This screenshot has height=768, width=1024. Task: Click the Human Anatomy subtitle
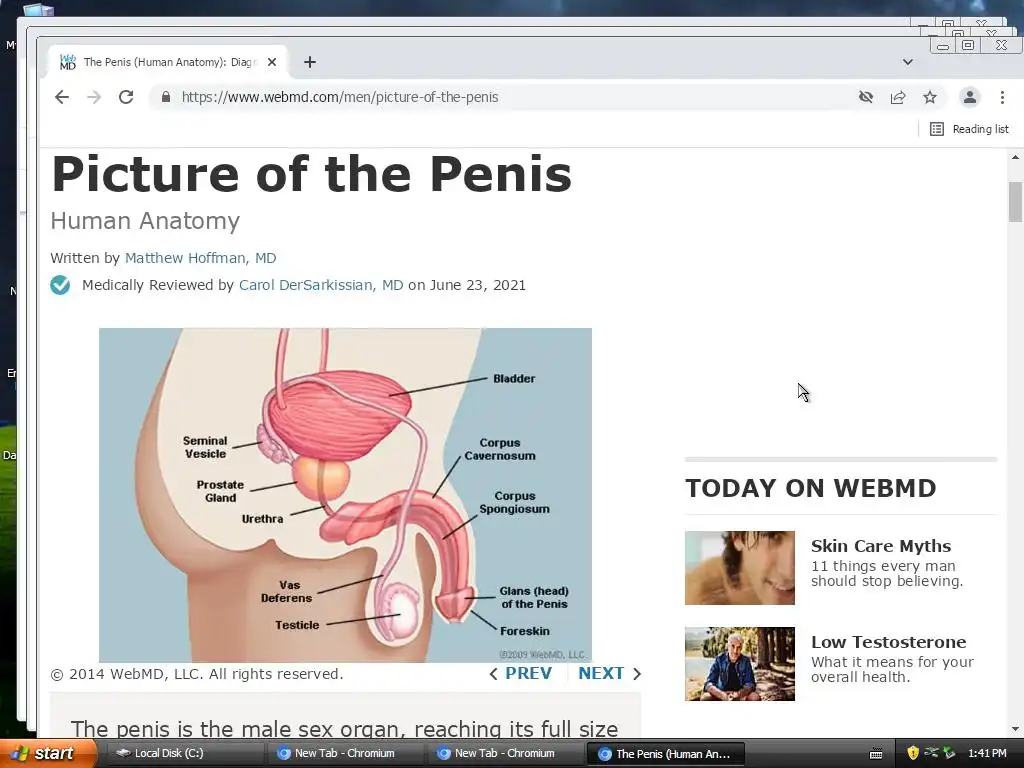[145, 221]
